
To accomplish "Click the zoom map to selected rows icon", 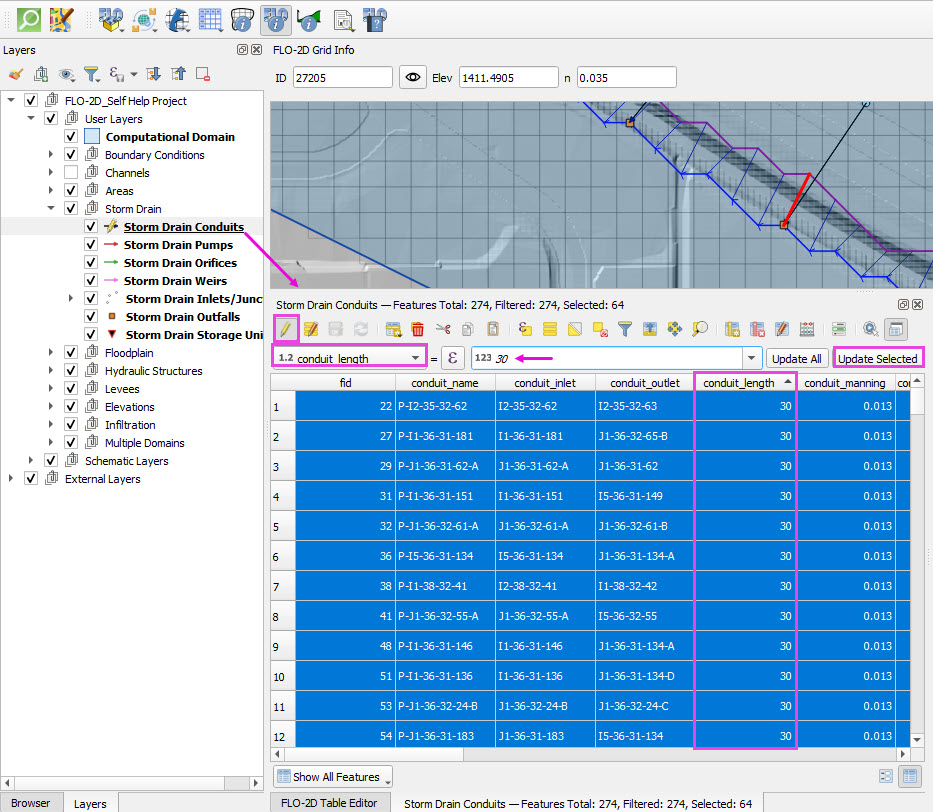I will (700, 328).
